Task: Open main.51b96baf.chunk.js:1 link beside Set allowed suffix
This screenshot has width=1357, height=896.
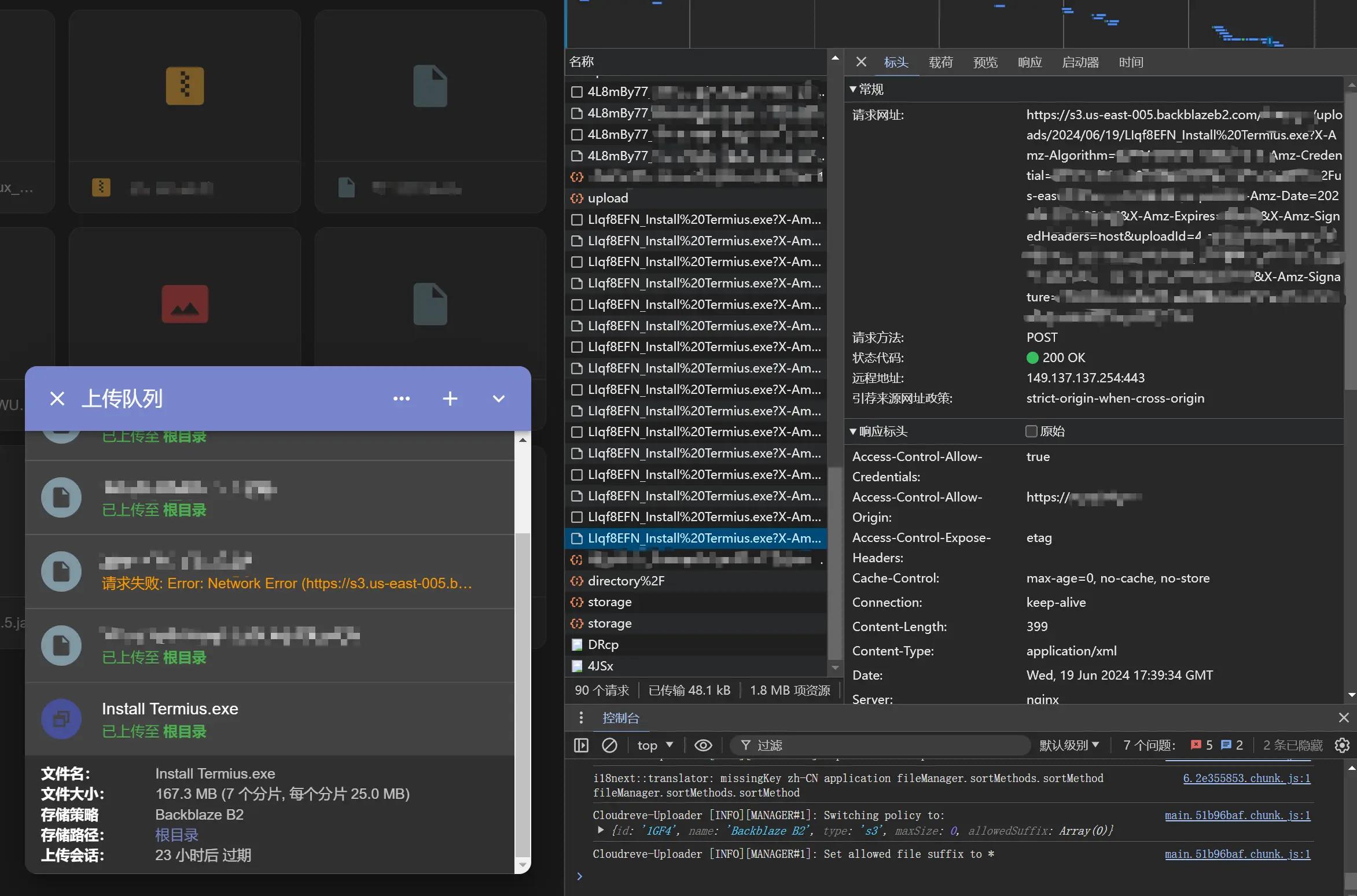Action: click(1237, 854)
